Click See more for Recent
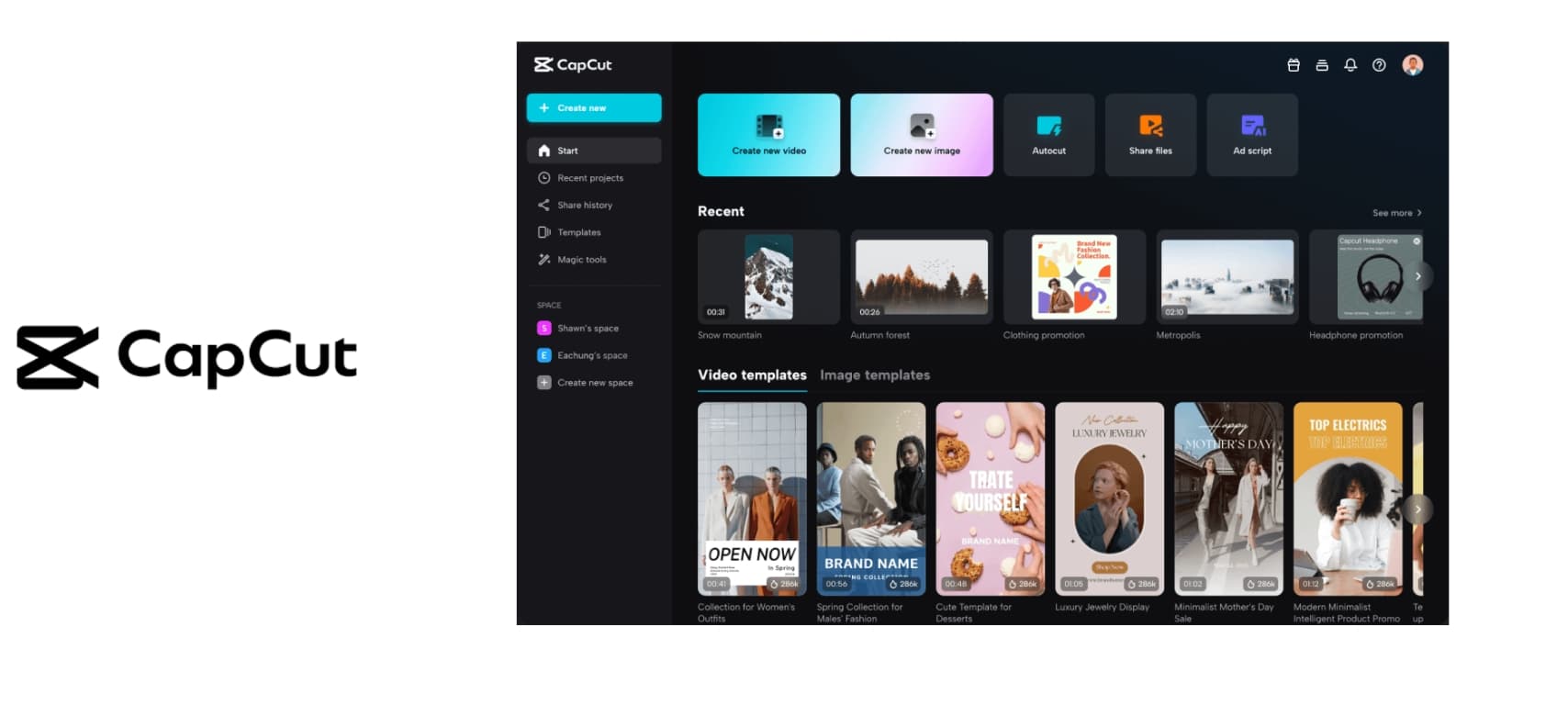1568x716 pixels. [x=1397, y=213]
